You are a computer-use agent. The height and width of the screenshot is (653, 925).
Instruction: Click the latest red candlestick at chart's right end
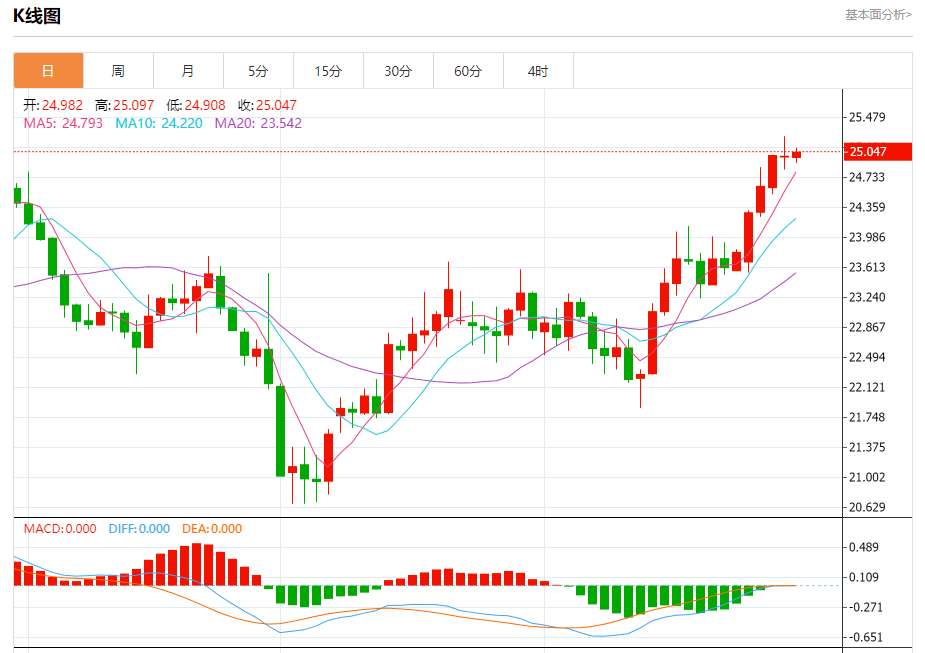(x=796, y=155)
